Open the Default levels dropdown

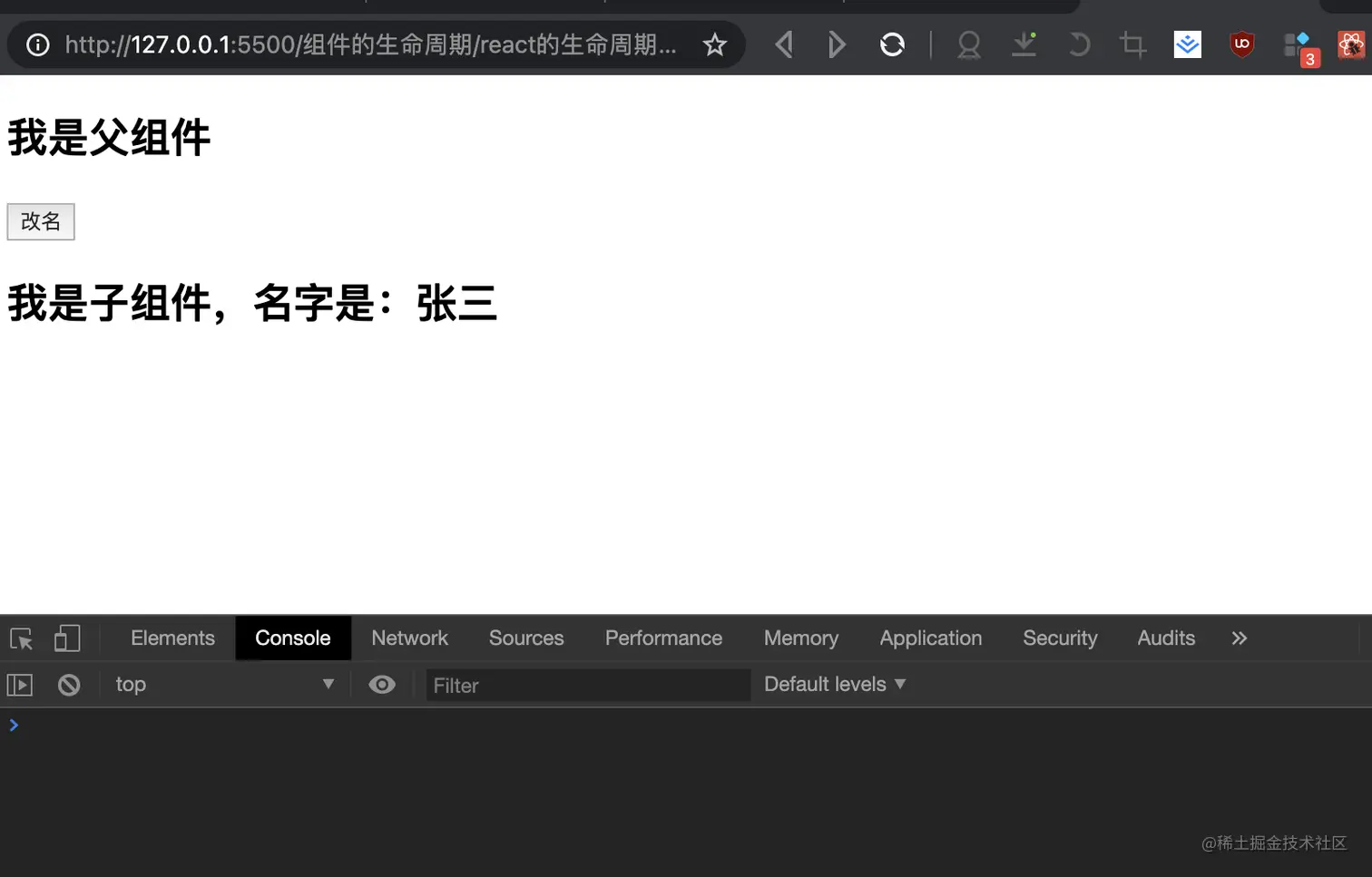click(x=835, y=685)
